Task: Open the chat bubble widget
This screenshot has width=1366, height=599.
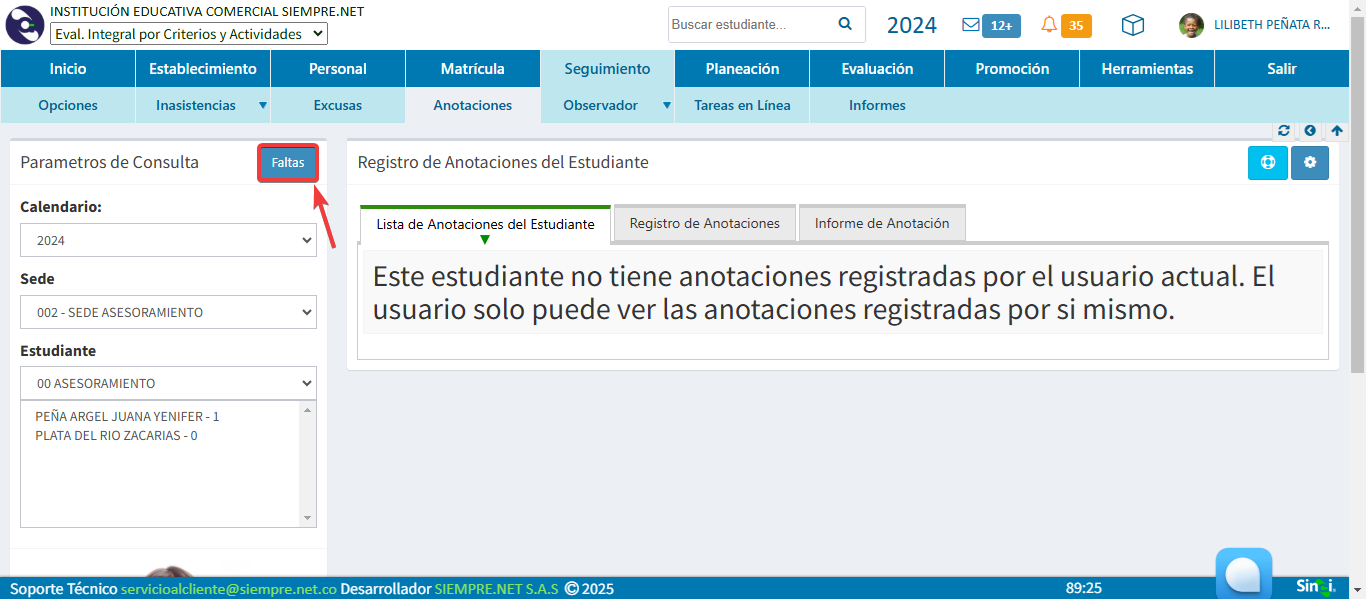Action: pos(1244,574)
